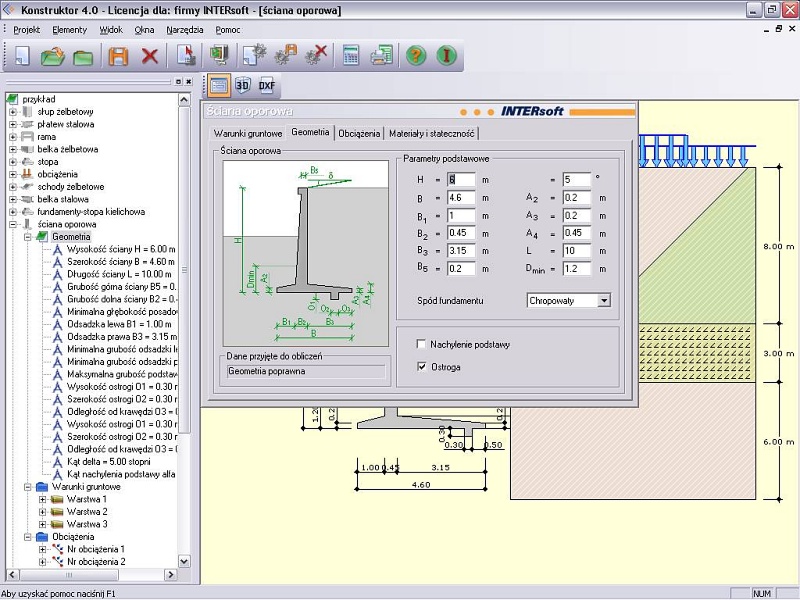Select Odsadzka lewa B1 = 1.00 m item
The image size is (800, 600).
(x=119, y=324)
